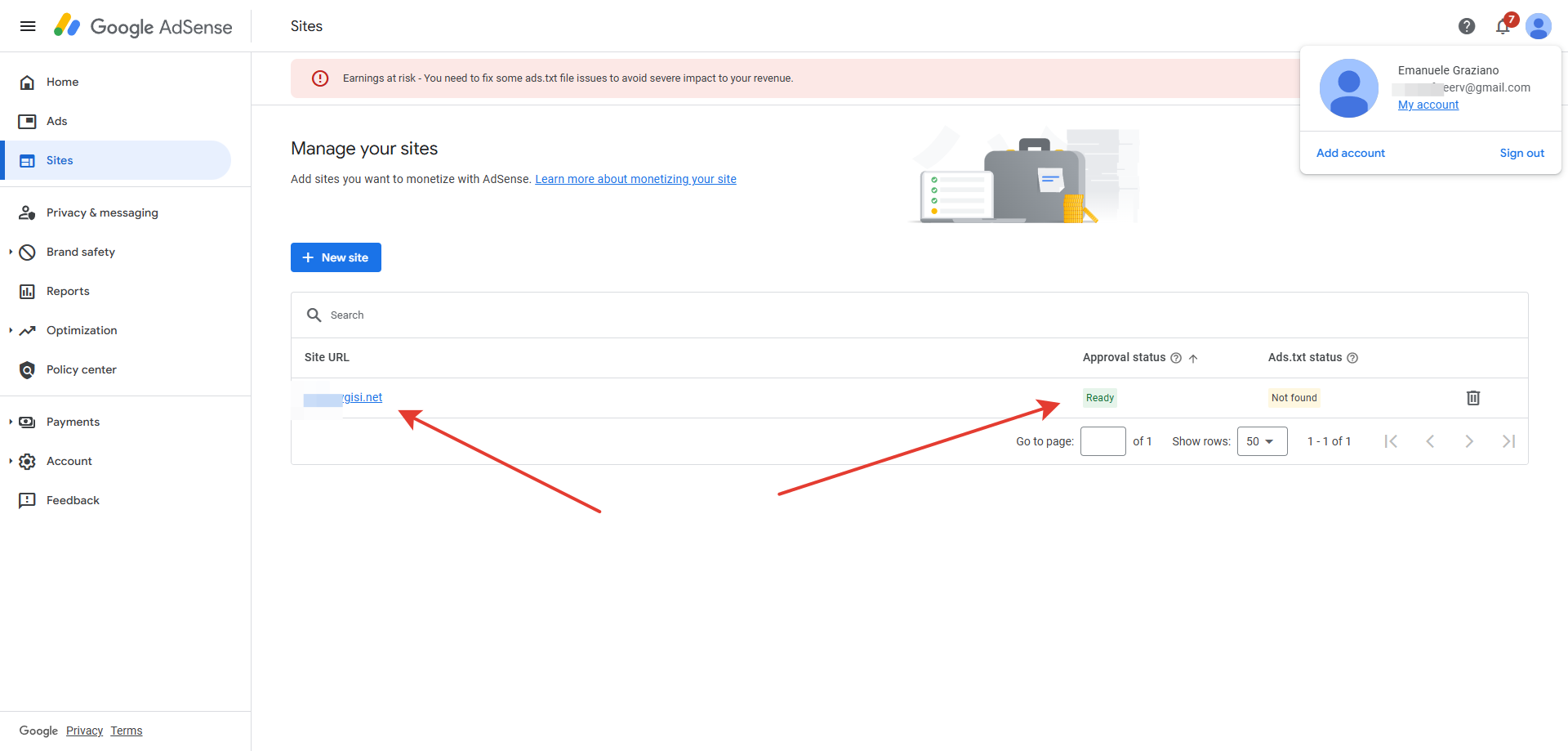Click the Home house icon in sidebar
1568x751 pixels.
pos(27,83)
